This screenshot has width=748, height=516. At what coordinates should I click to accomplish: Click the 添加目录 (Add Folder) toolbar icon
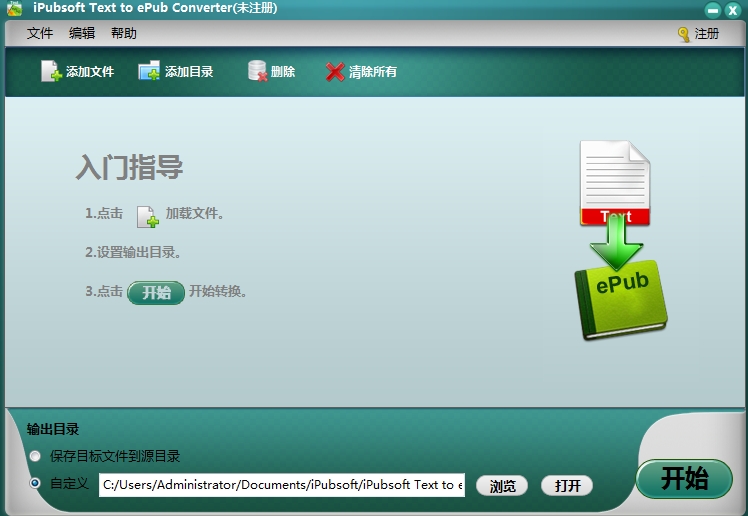[x=149, y=71]
